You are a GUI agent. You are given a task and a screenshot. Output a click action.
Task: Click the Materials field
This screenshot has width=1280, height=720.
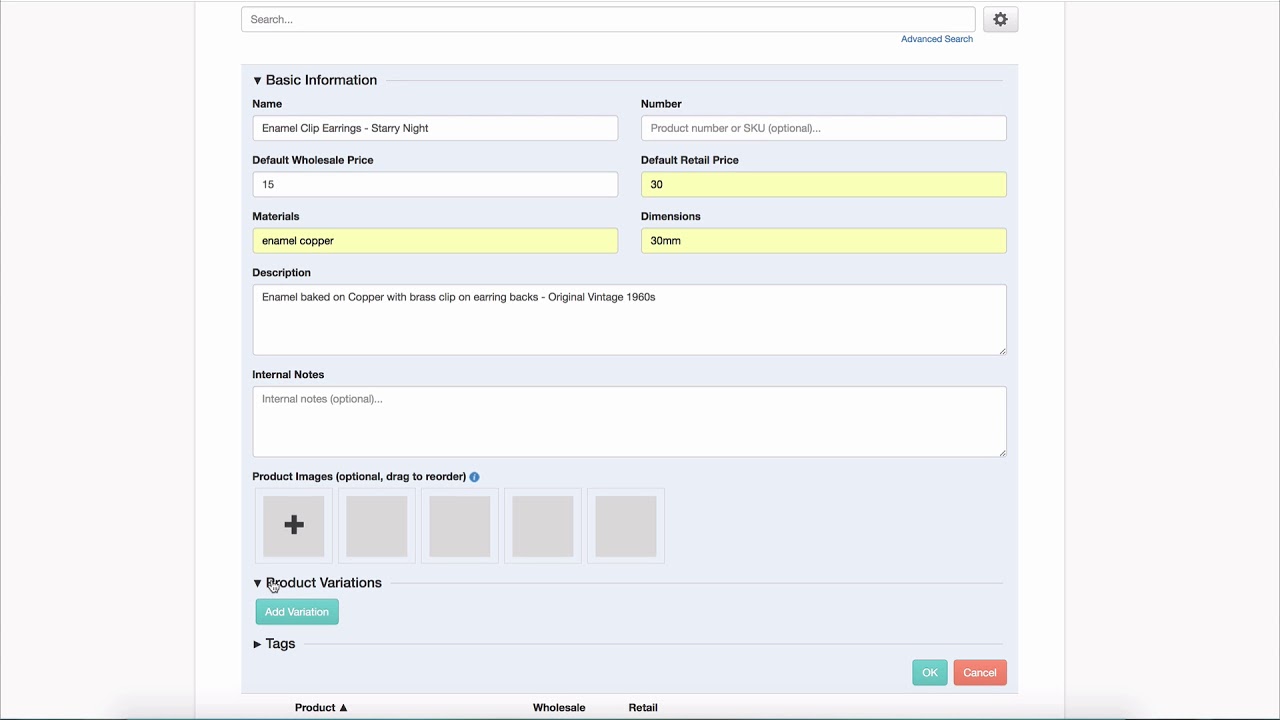pyautogui.click(x=435, y=240)
